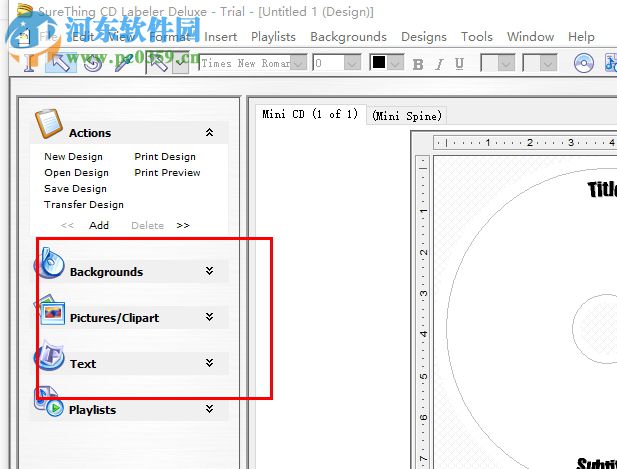The image size is (617, 469).
Task: Click the horizontal ruler above canvas
Action: [x=525, y=142]
